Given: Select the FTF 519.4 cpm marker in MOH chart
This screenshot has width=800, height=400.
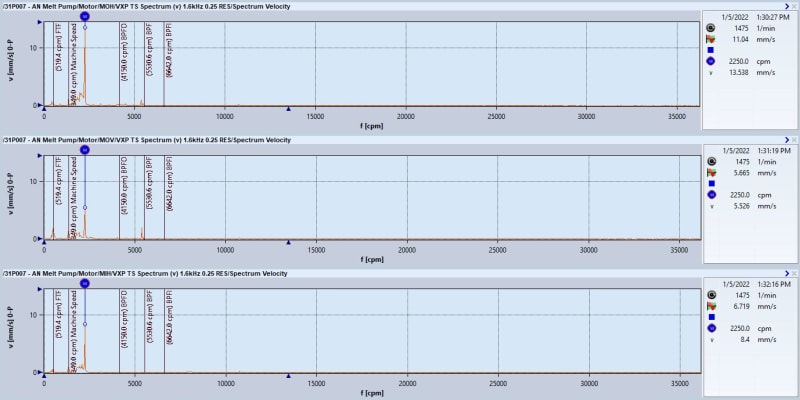Looking at the screenshot, I should 58,47.
